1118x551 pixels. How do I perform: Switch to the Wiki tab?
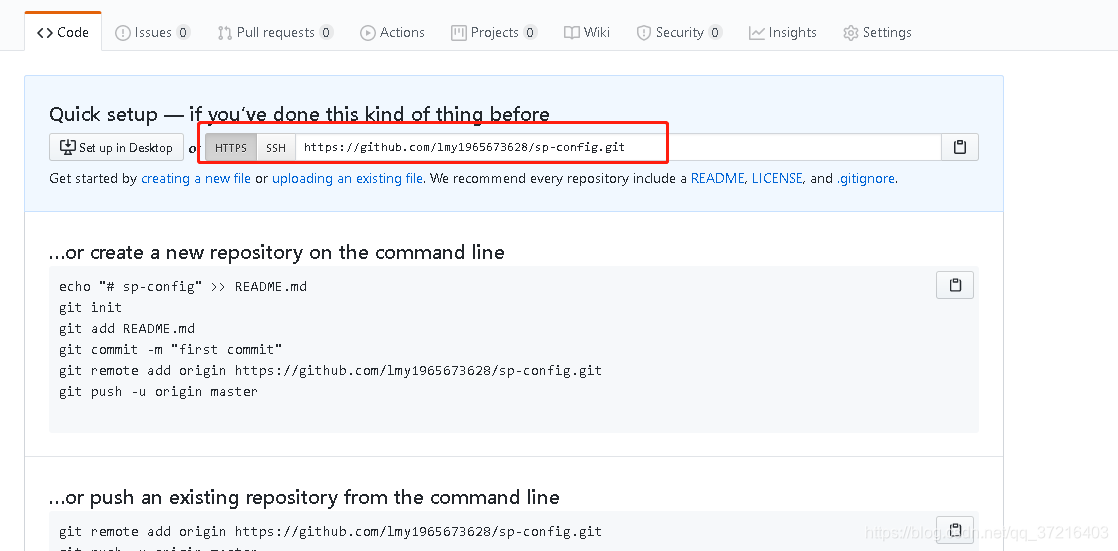[x=587, y=32]
